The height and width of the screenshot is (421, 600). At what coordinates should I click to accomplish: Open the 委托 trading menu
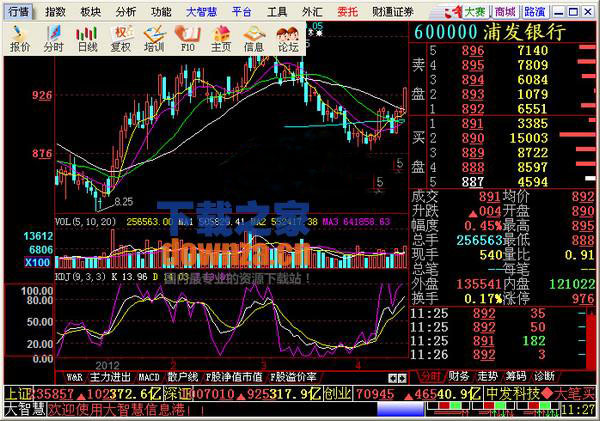tap(347, 12)
